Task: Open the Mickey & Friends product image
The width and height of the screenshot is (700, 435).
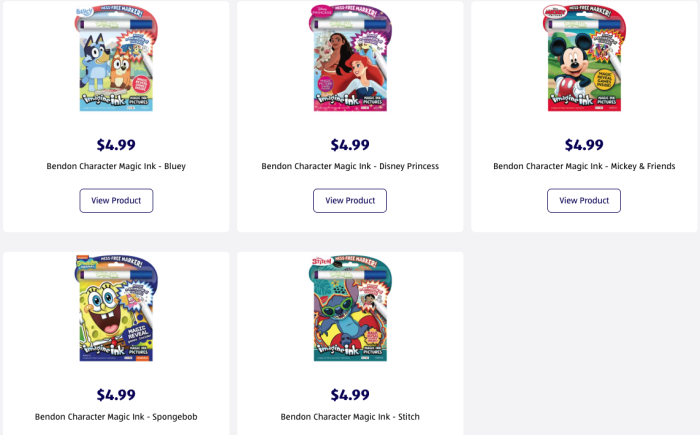Action: click(x=584, y=58)
